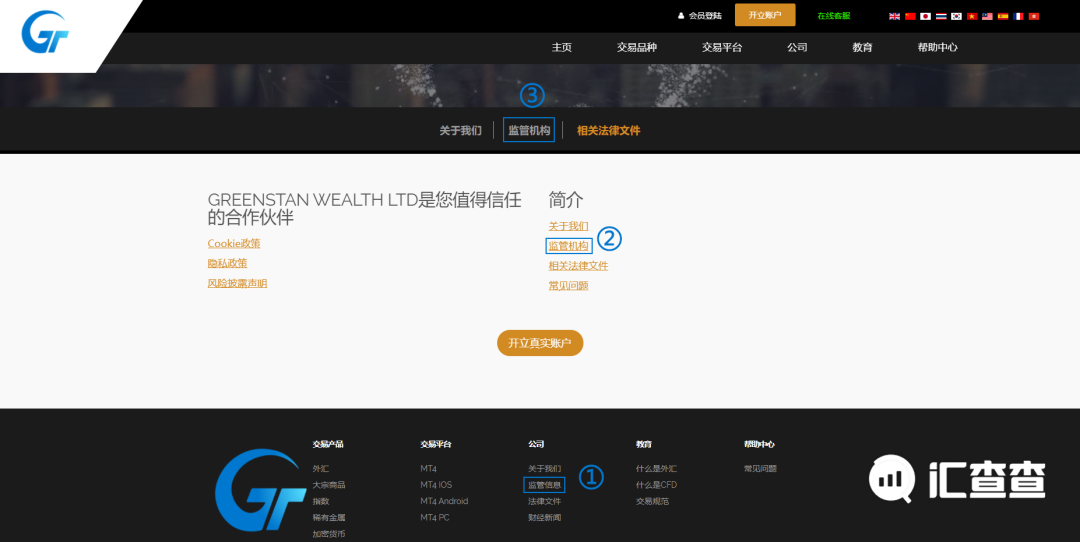1080x542 pixels.
Task: Click footer heading 交易产品
Action: click(327, 444)
